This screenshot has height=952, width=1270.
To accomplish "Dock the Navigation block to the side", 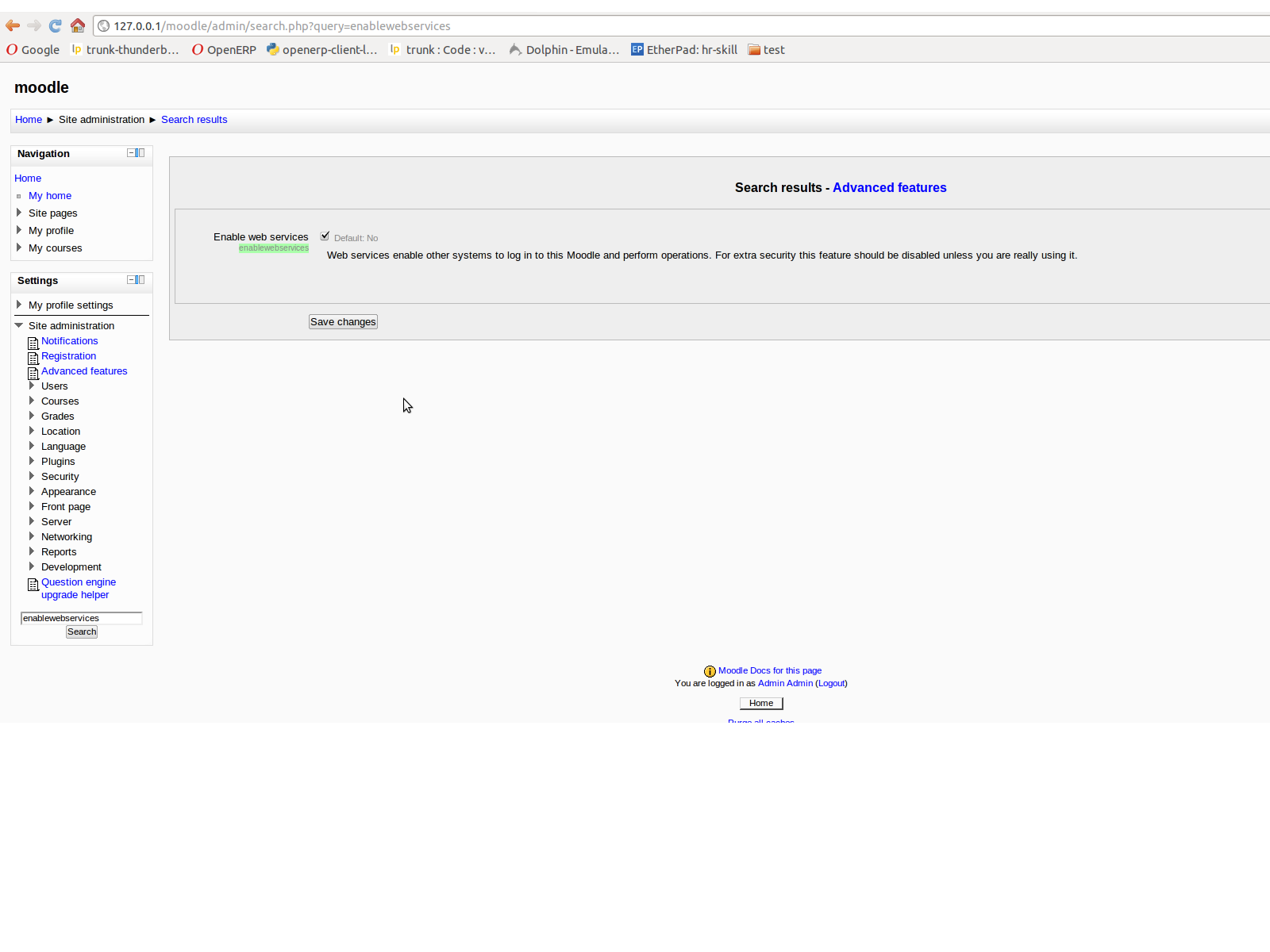I will click(140, 153).
